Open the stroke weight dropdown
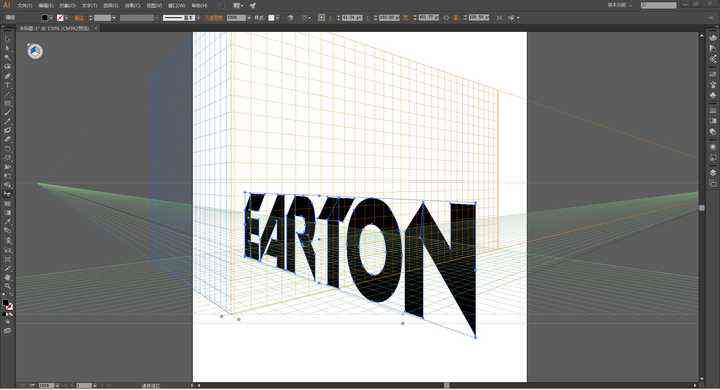 (114, 18)
